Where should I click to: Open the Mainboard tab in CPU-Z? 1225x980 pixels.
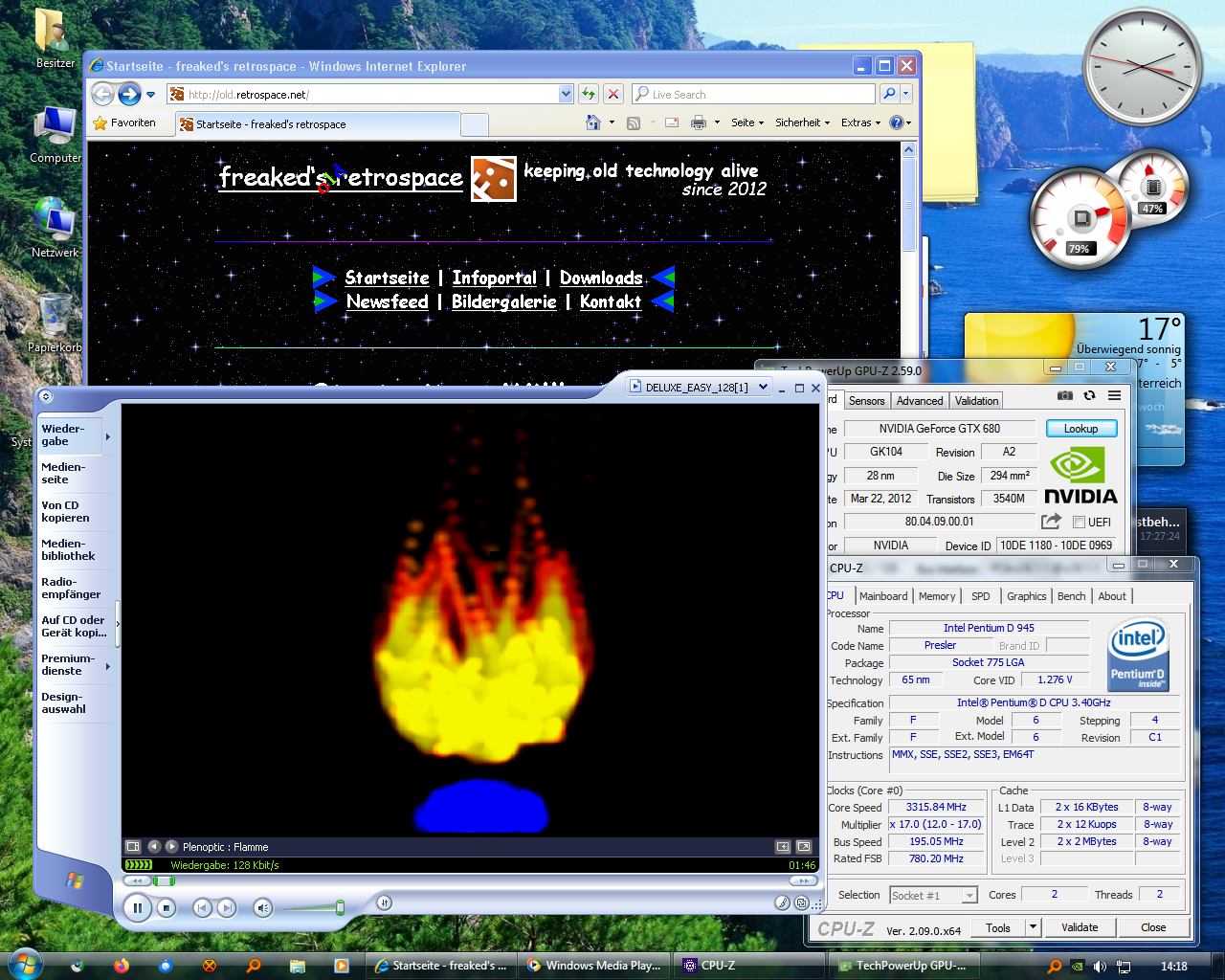tap(882, 596)
